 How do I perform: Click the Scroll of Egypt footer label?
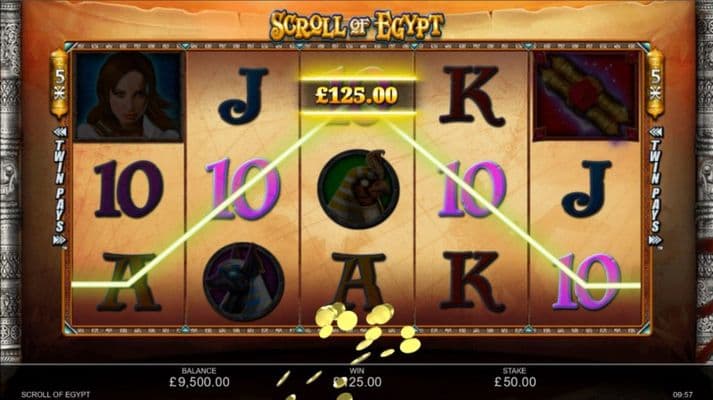click(55, 395)
